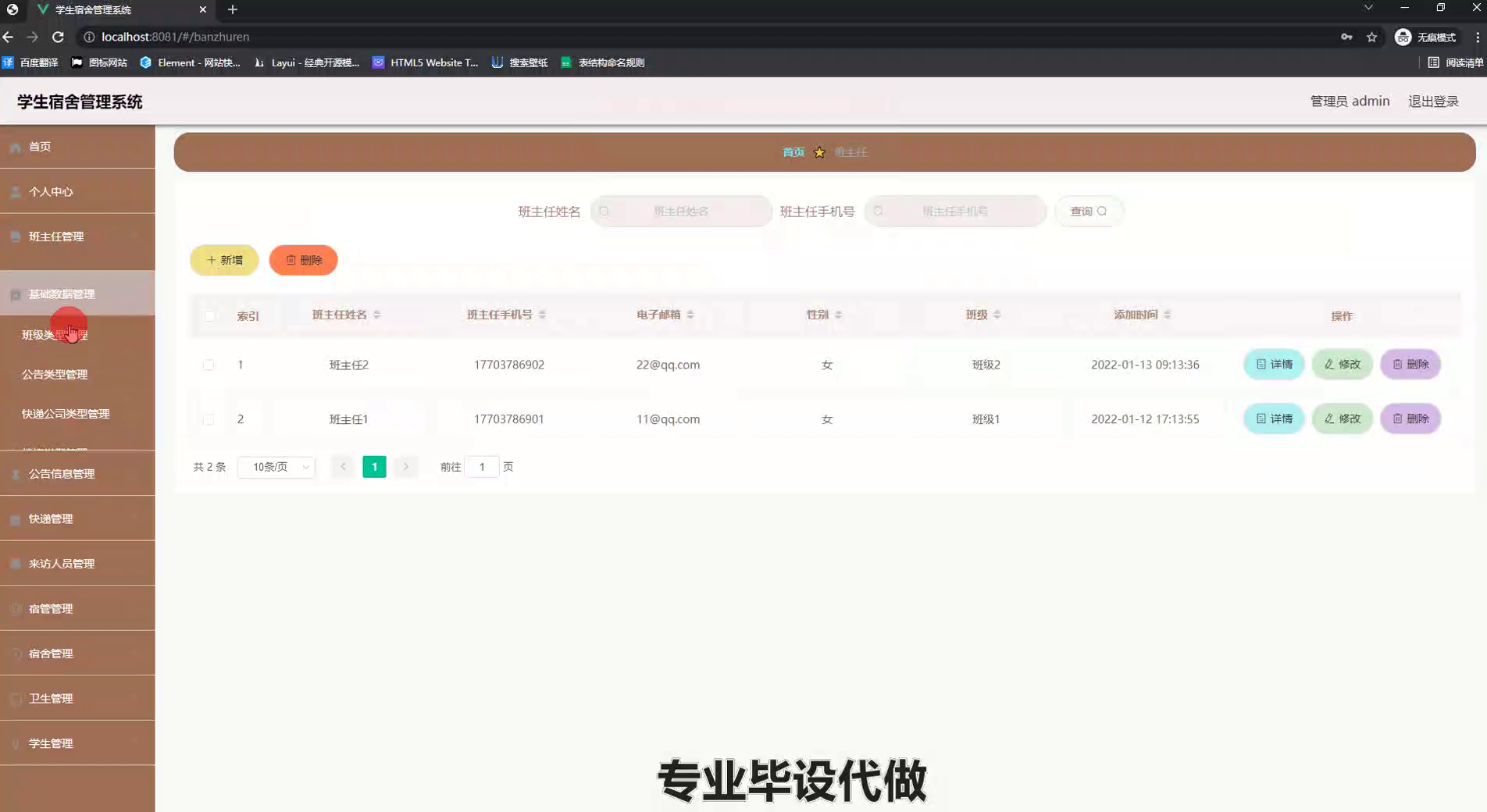
Task: View 详情 for 班主任1
Action: point(1274,418)
